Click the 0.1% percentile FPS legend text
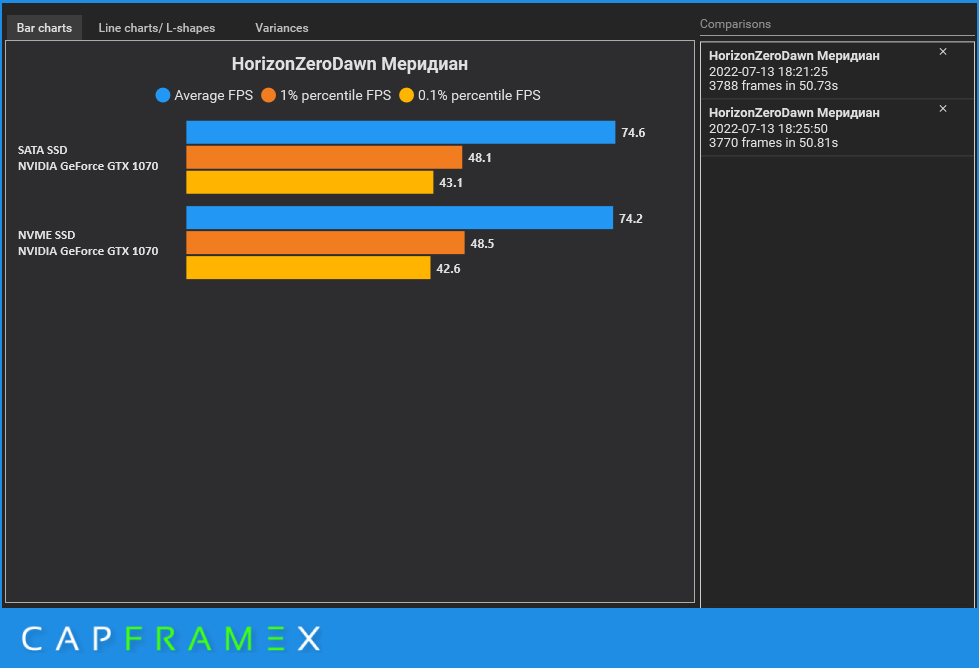This screenshot has width=979, height=668. [480, 96]
